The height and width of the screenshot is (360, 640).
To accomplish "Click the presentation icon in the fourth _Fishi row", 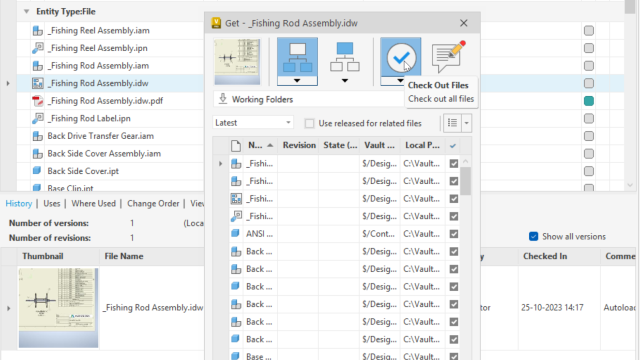I will (x=236, y=216).
